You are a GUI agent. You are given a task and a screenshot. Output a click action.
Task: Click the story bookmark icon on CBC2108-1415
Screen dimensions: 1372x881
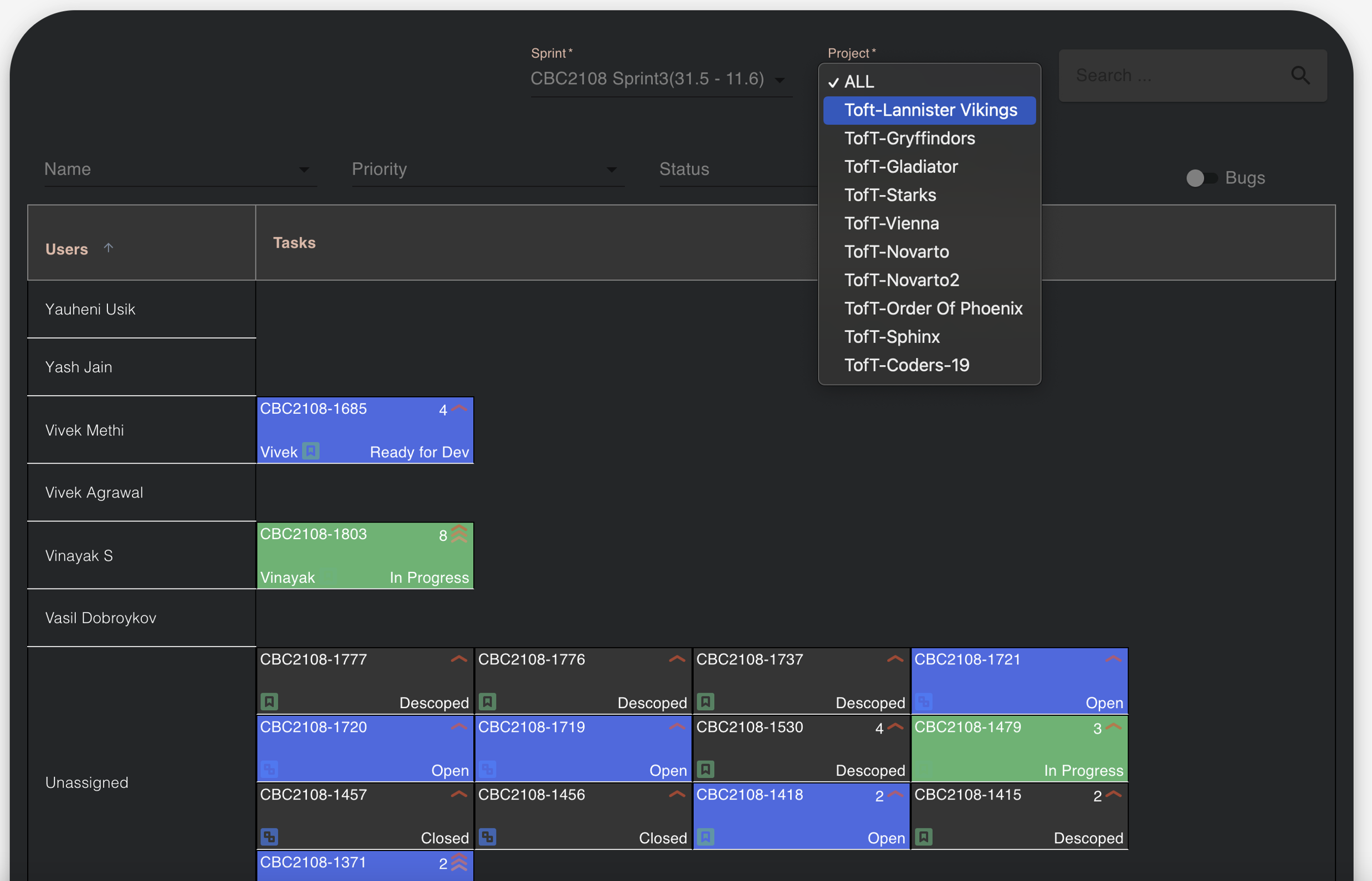925,837
